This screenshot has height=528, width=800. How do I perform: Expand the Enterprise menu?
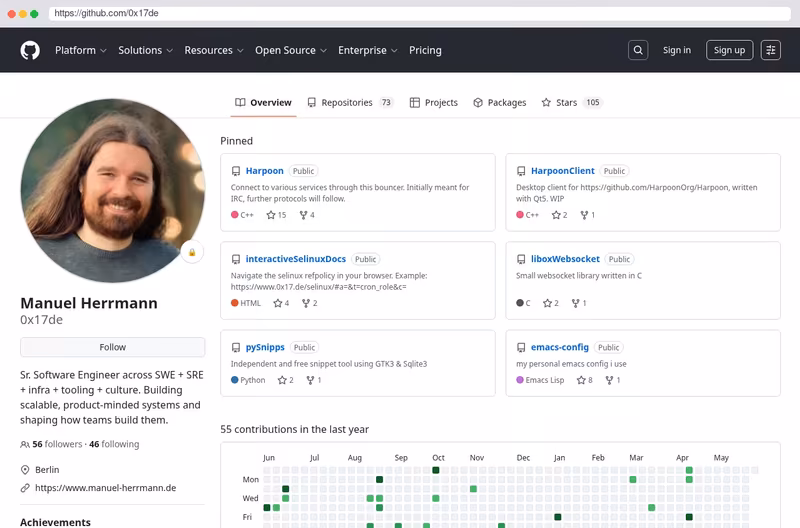(x=367, y=50)
